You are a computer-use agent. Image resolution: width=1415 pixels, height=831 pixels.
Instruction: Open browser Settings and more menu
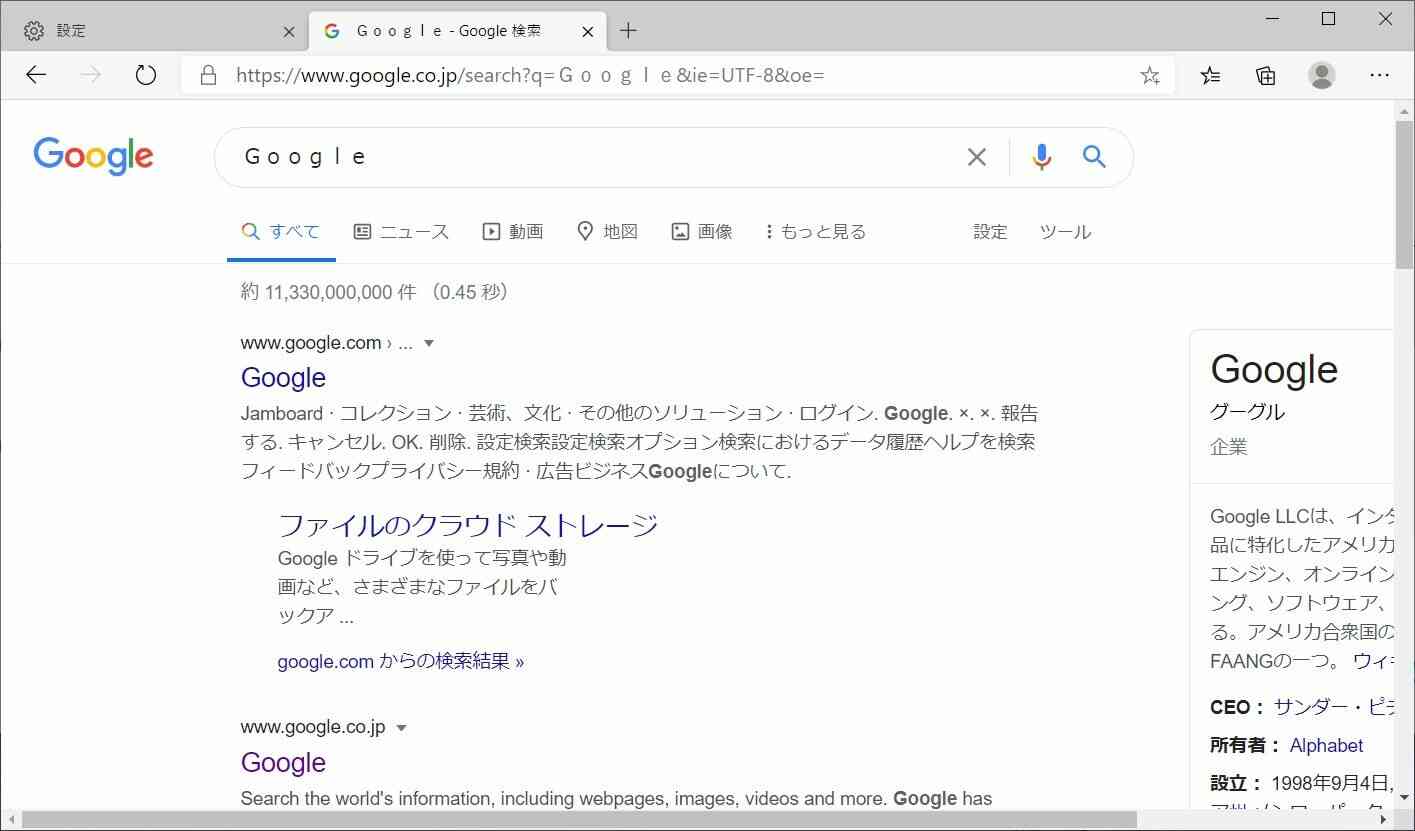click(x=1379, y=75)
